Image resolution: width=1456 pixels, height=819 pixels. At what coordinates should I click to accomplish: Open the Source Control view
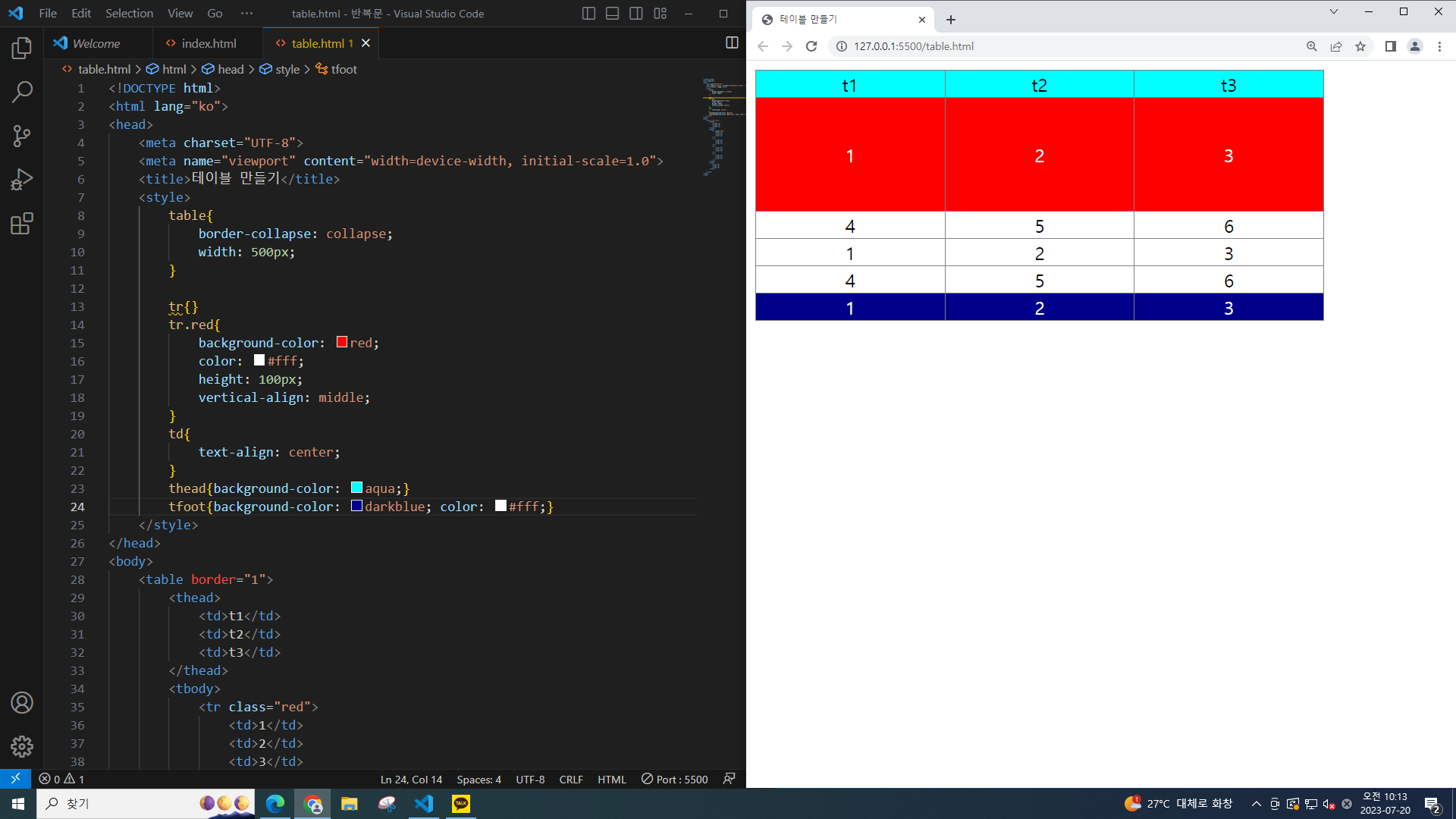(21, 136)
